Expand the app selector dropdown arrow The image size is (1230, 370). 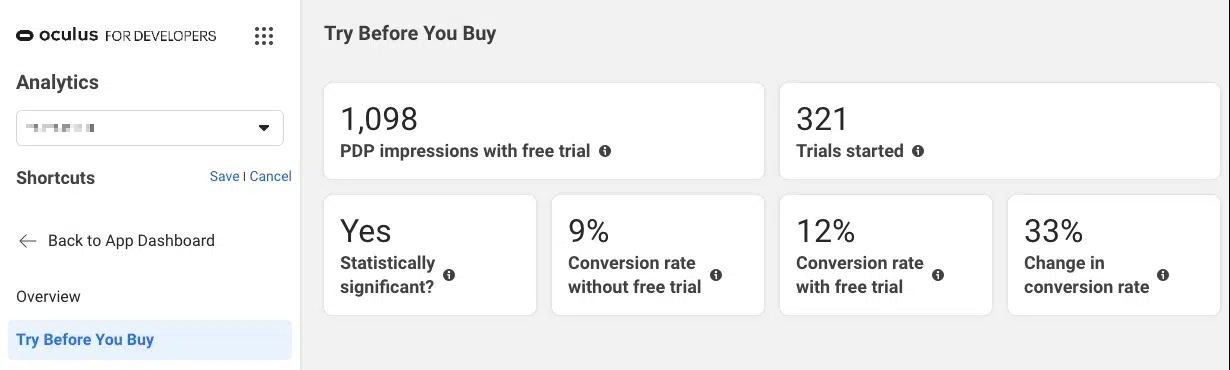pyautogui.click(x=264, y=128)
